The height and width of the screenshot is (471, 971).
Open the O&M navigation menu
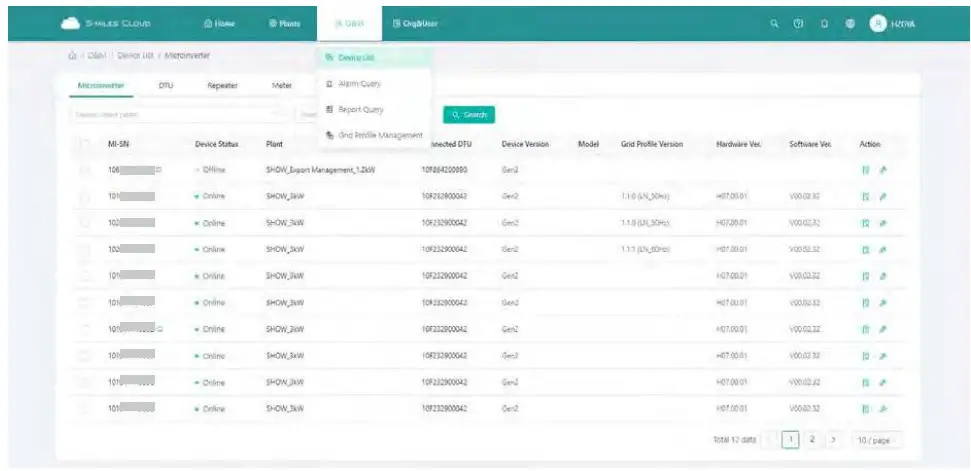click(x=349, y=24)
